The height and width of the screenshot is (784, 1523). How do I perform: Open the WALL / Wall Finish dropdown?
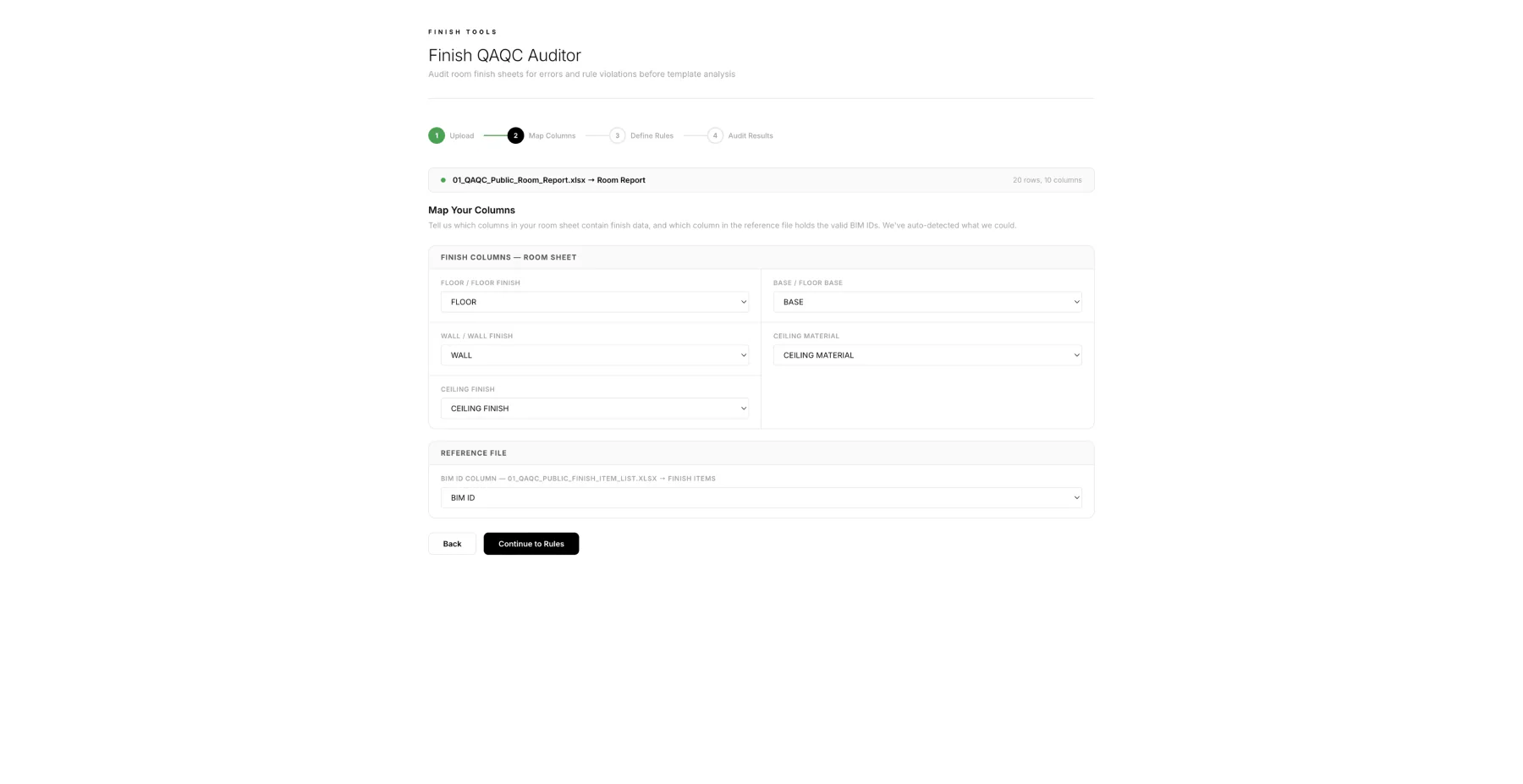click(x=594, y=355)
